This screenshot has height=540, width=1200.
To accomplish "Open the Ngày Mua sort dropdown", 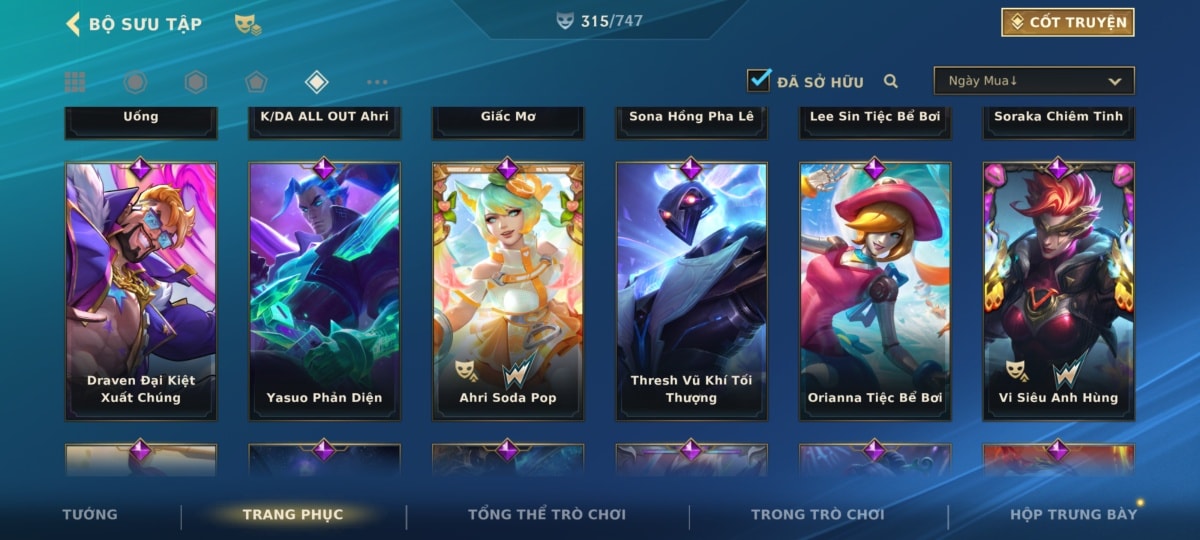I will coord(1034,81).
